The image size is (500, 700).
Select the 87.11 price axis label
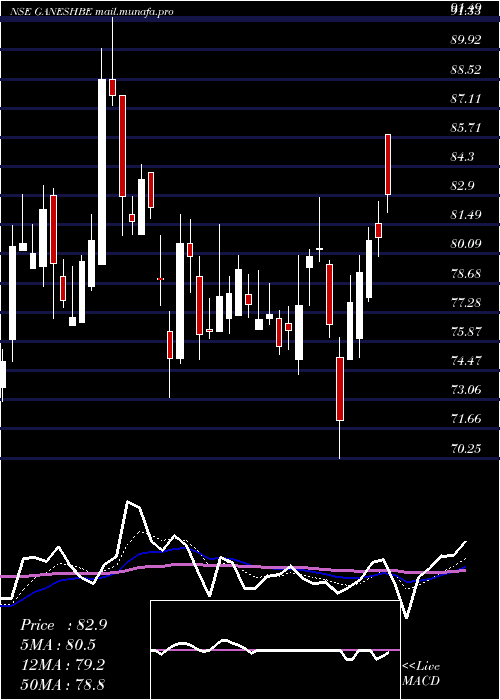pos(466,99)
